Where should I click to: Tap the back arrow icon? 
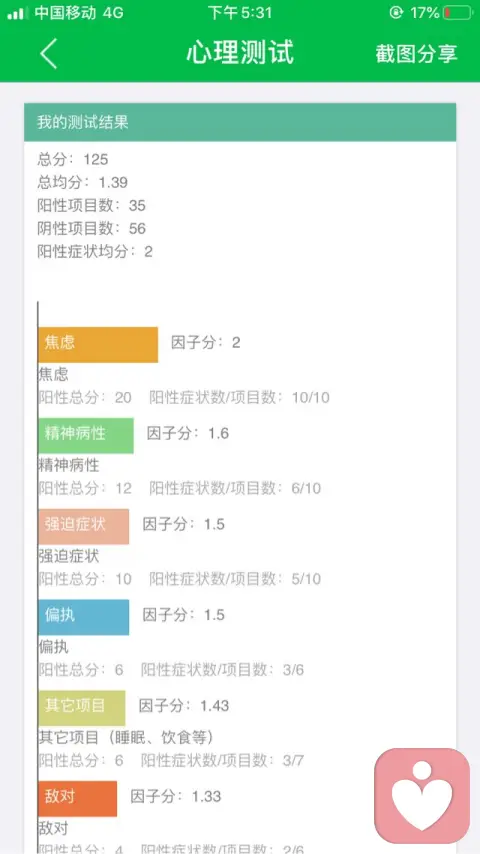48,53
